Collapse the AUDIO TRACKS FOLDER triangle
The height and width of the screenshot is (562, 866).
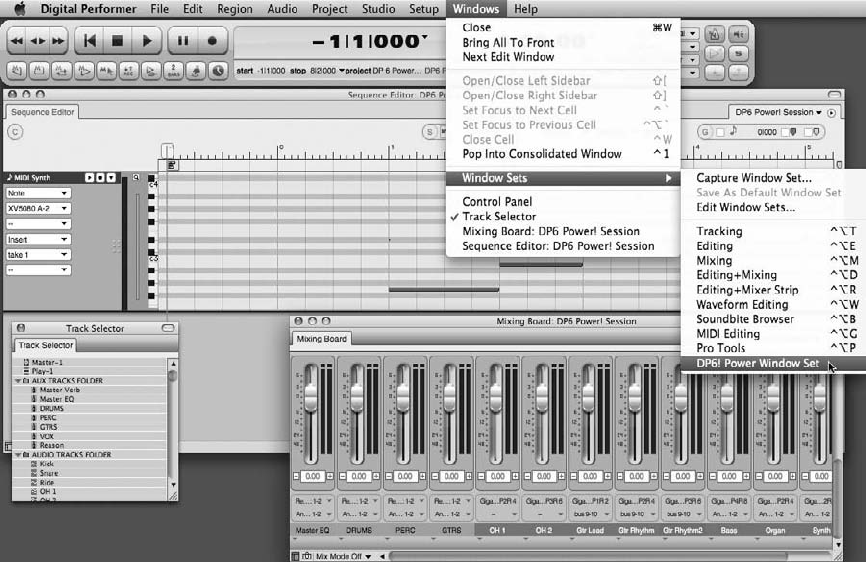coord(18,455)
